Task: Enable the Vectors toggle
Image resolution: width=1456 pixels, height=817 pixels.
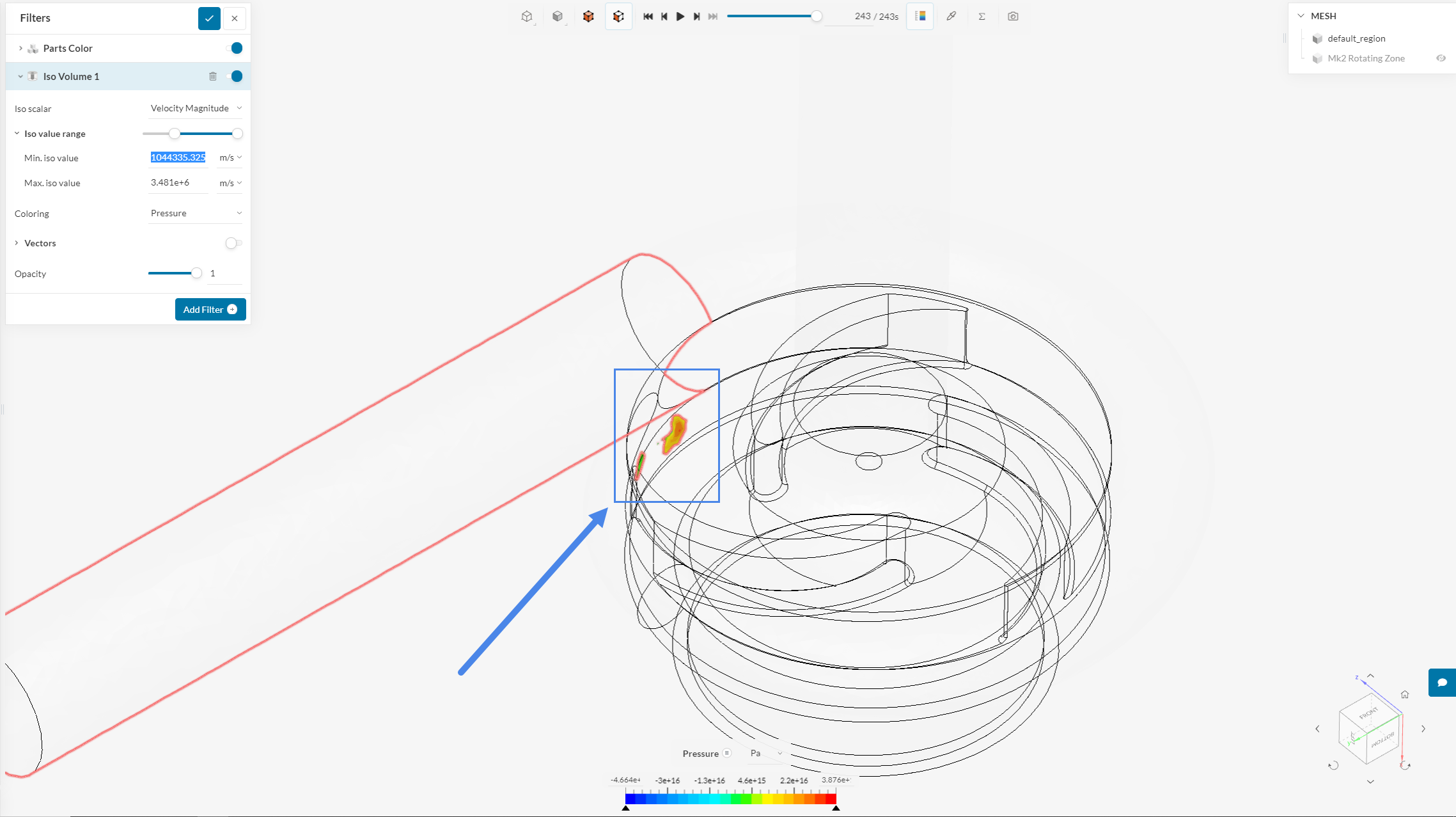Action: (x=233, y=243)
